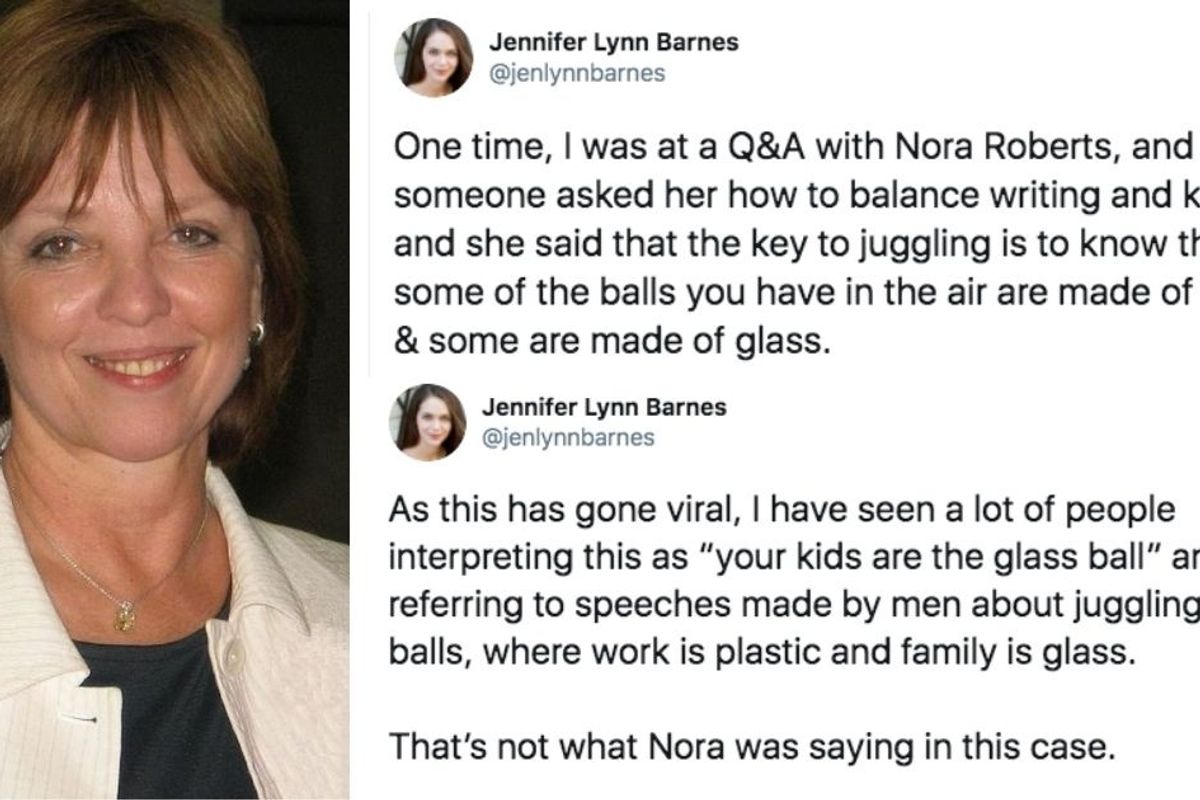Click the line "That's not what Nora was saying"
1200x800 pixels.
pyautogui.click(x=748, y=747)
